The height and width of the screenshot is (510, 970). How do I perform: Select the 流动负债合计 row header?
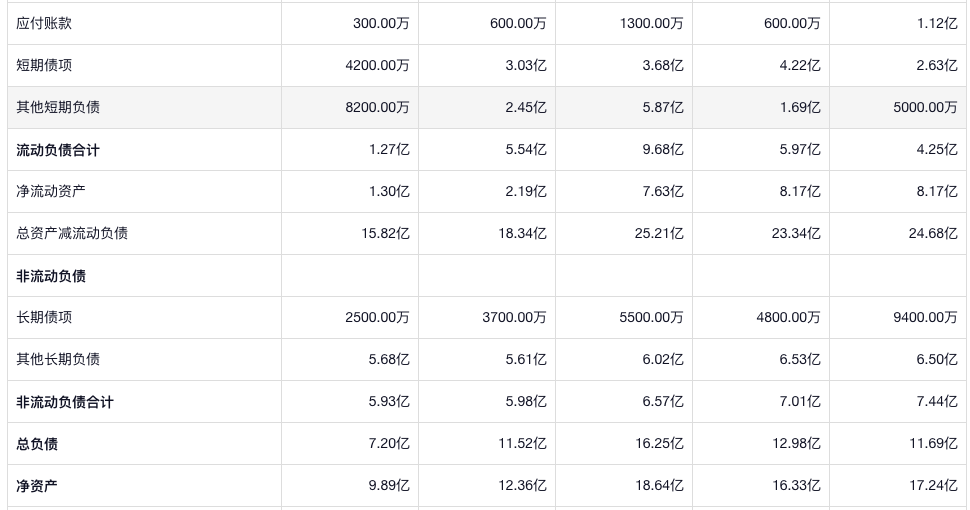tap(58, 150)
